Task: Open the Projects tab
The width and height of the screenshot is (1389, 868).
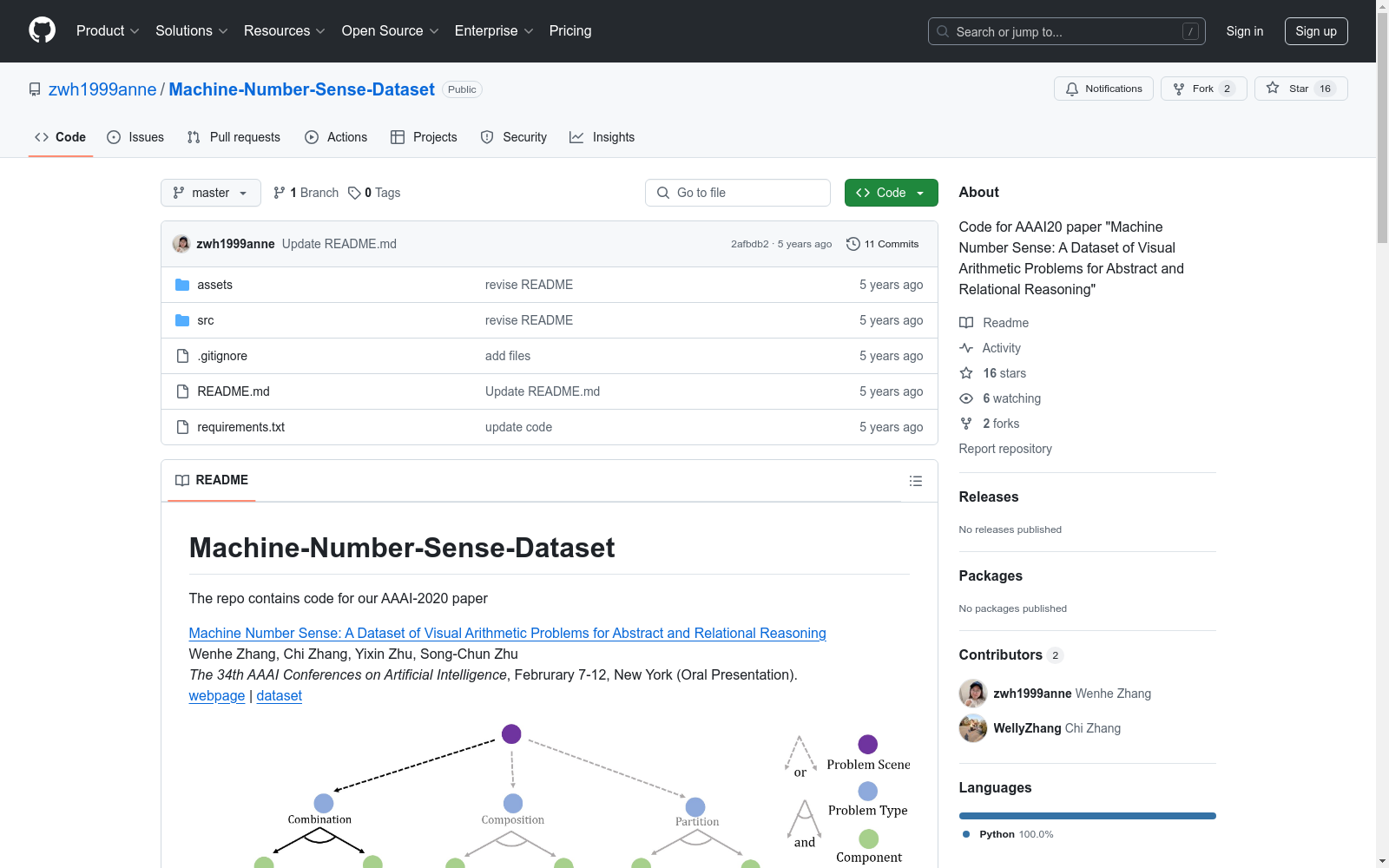Action: point(424,137)
